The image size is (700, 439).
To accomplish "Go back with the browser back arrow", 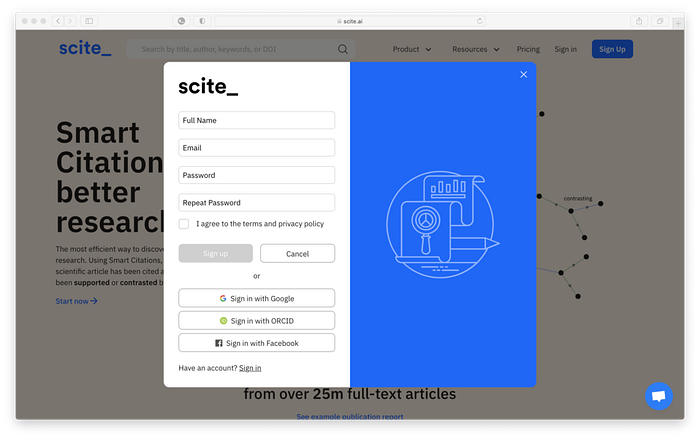I will point(58,21).
